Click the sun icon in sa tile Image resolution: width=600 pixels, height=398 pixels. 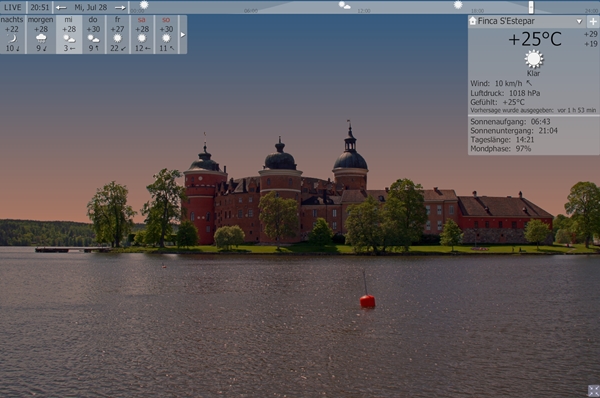point(142,38)
